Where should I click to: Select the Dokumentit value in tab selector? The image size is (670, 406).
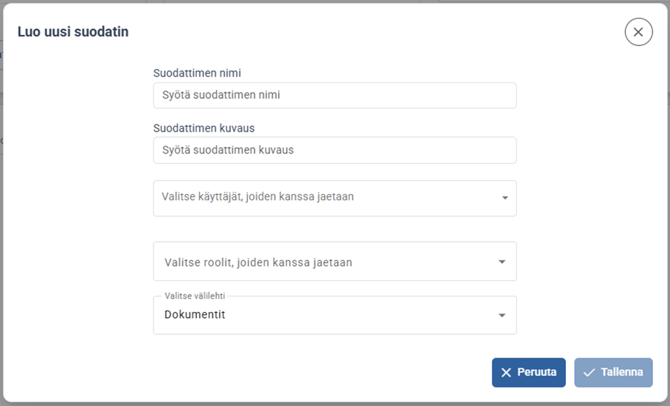point(195,315)
